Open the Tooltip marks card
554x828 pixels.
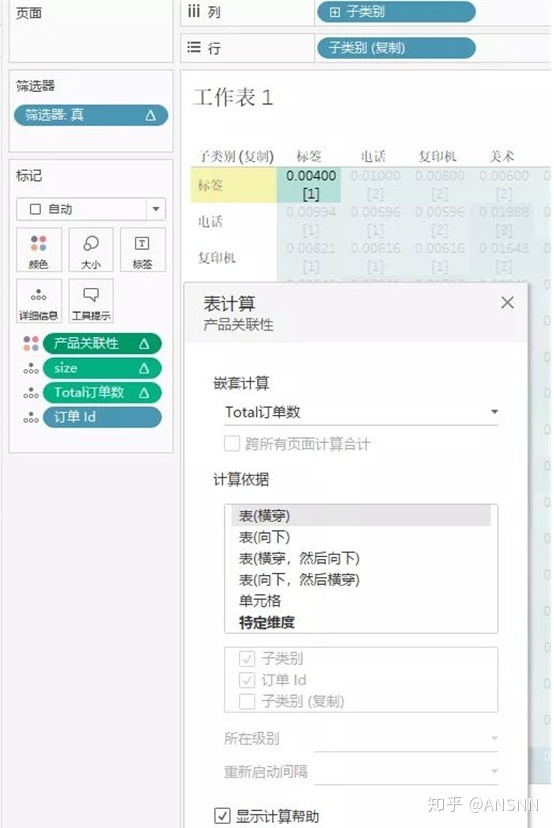91,301
